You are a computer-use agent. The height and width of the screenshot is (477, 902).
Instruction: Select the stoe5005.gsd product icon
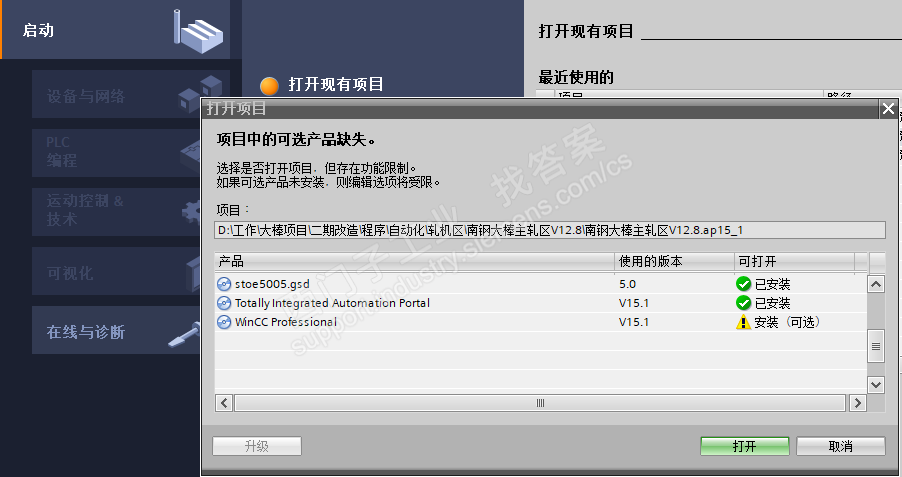(x=224, y=284)
